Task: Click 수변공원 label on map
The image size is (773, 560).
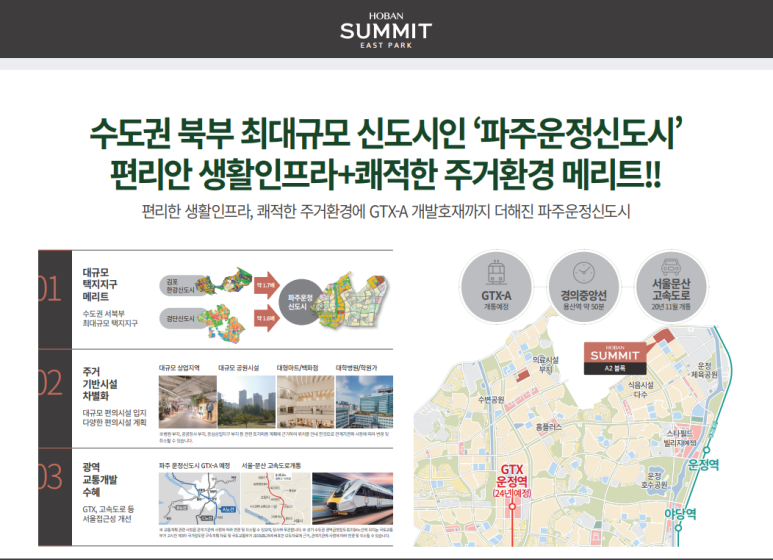Action: [x=491, y=399]
